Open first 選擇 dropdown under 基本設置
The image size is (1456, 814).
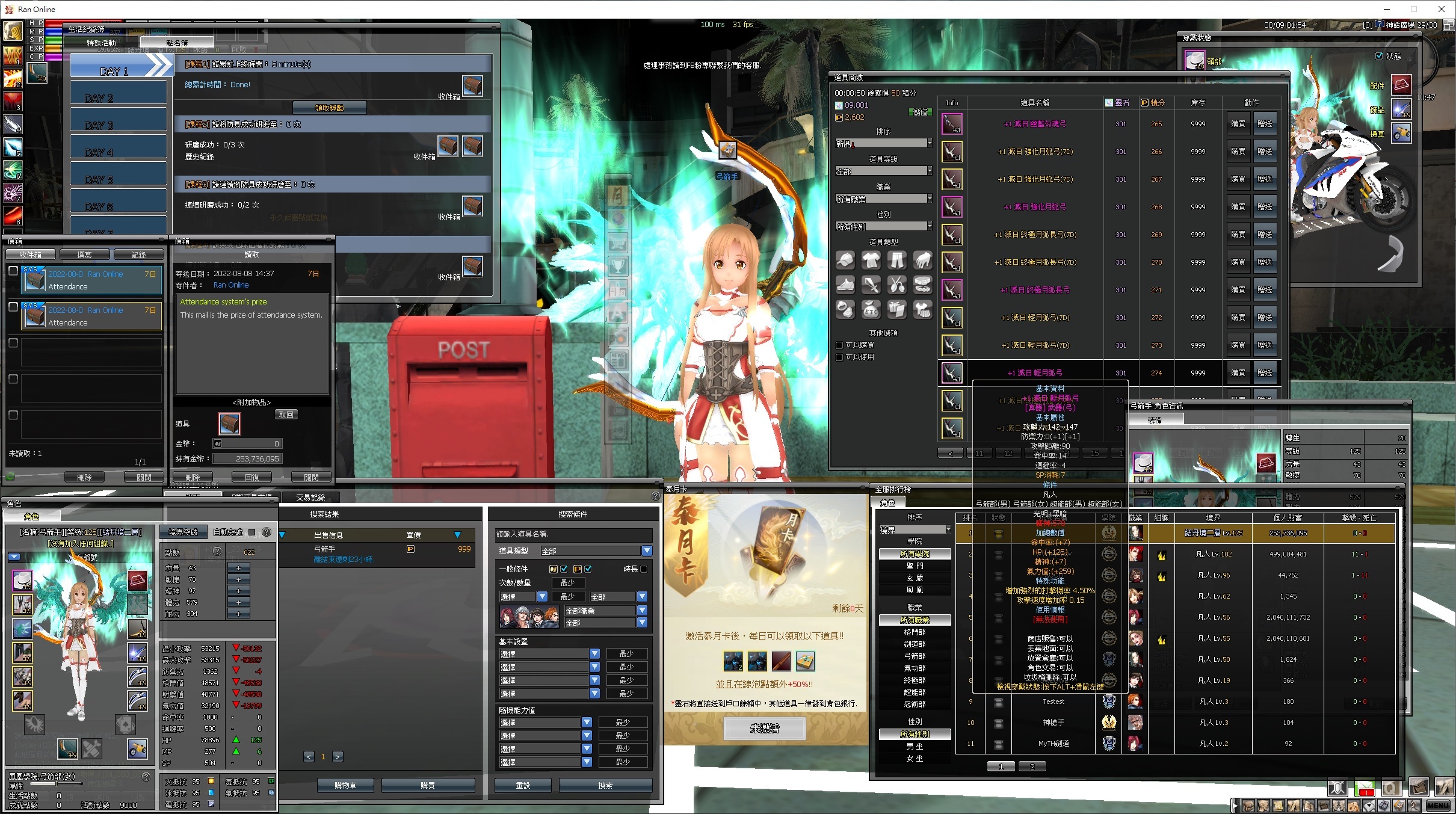pyautogui.click(x=549, y=654)
